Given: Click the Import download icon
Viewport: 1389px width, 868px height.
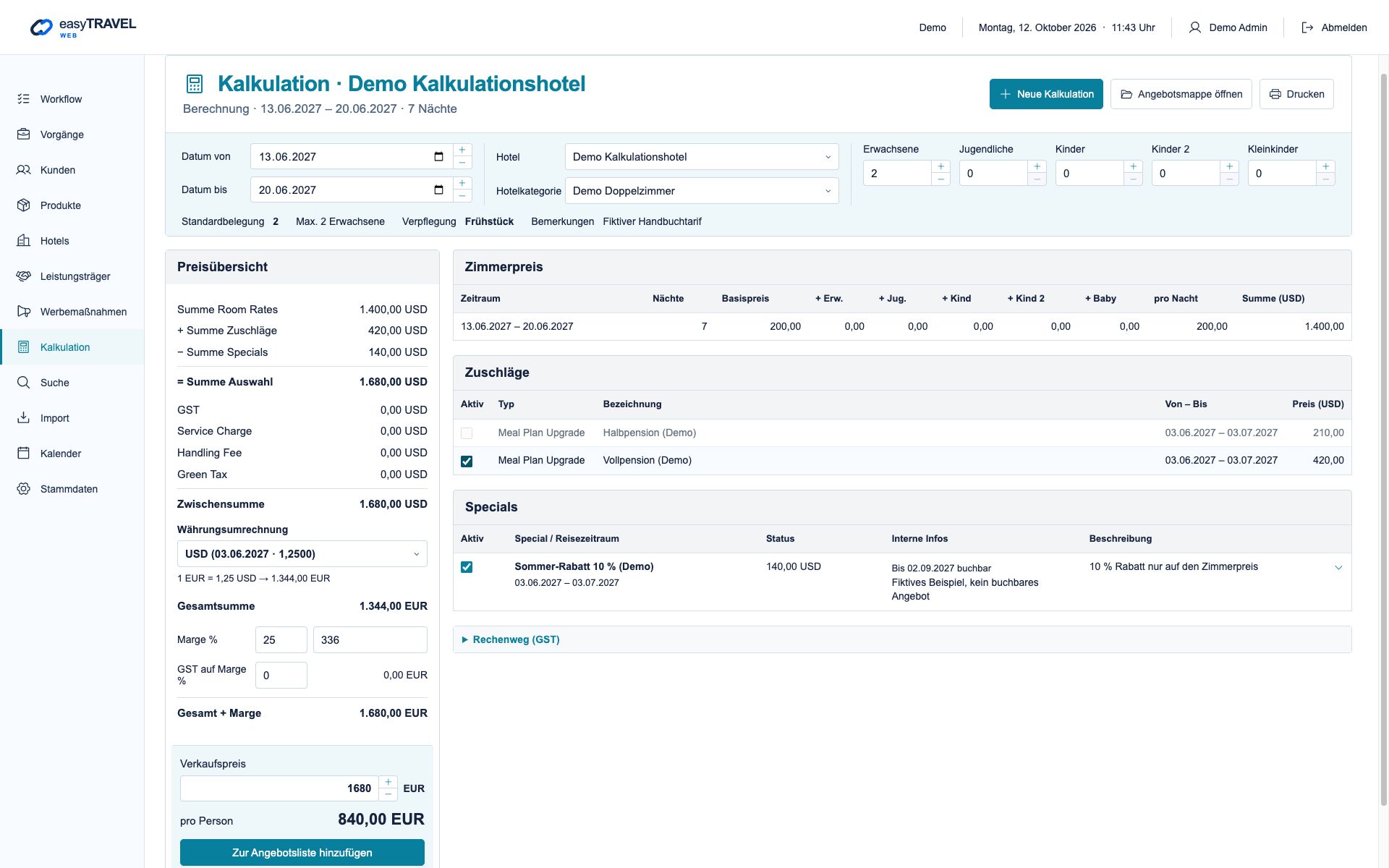Looking at the screenshot, I should point(24,418).
